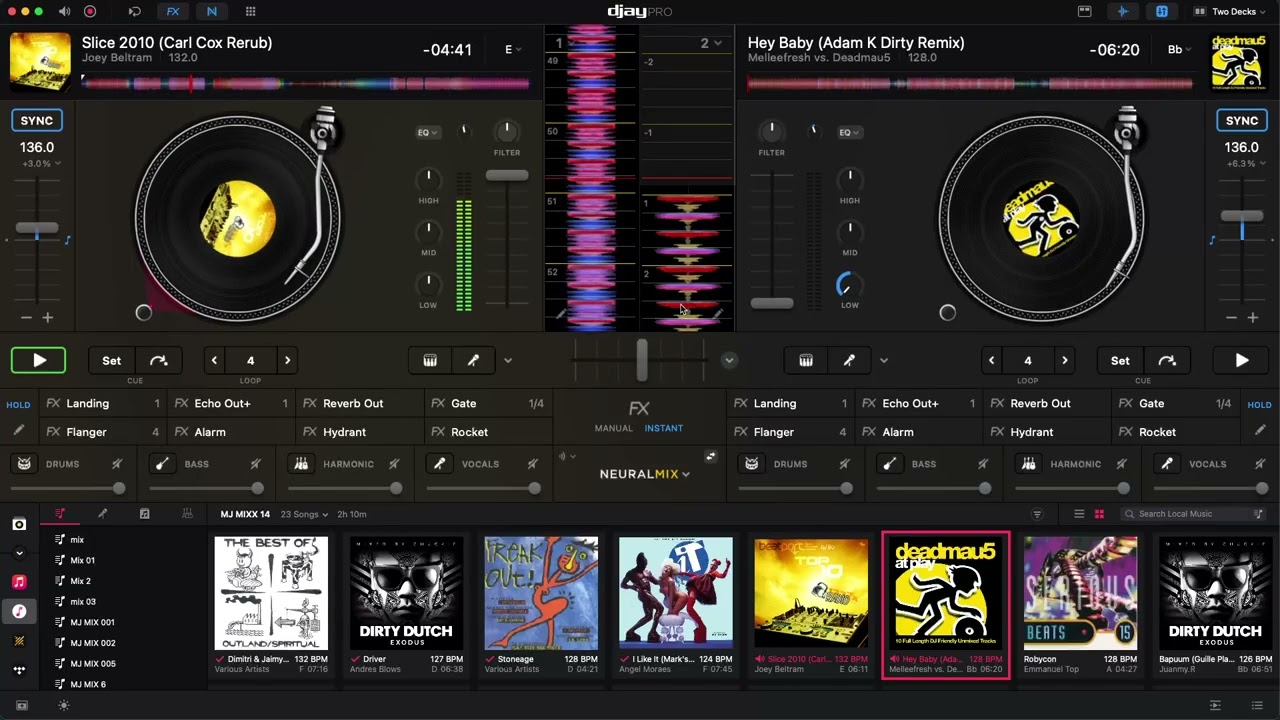1280x720 pixels.
Task: Play the left deck track
Action: [x=39, y=361]
